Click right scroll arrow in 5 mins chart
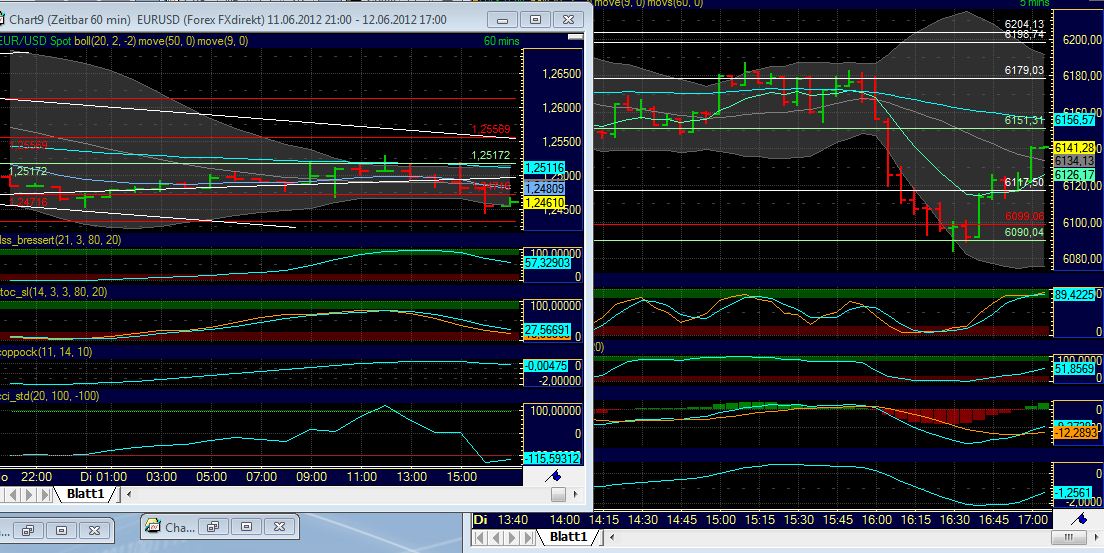This screenshot has width=1104, height=553. pos(1094,538)
